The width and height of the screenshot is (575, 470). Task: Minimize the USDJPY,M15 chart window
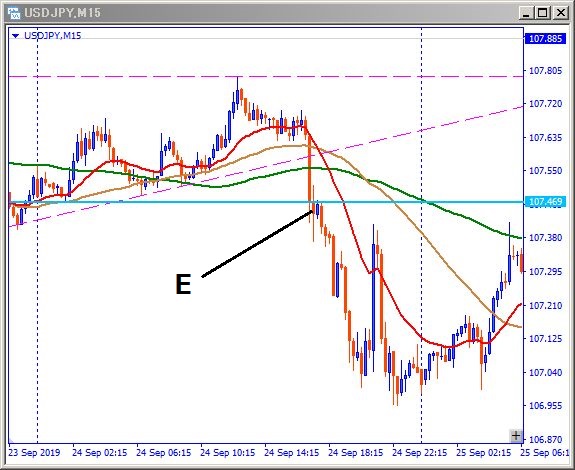(526, 14)
